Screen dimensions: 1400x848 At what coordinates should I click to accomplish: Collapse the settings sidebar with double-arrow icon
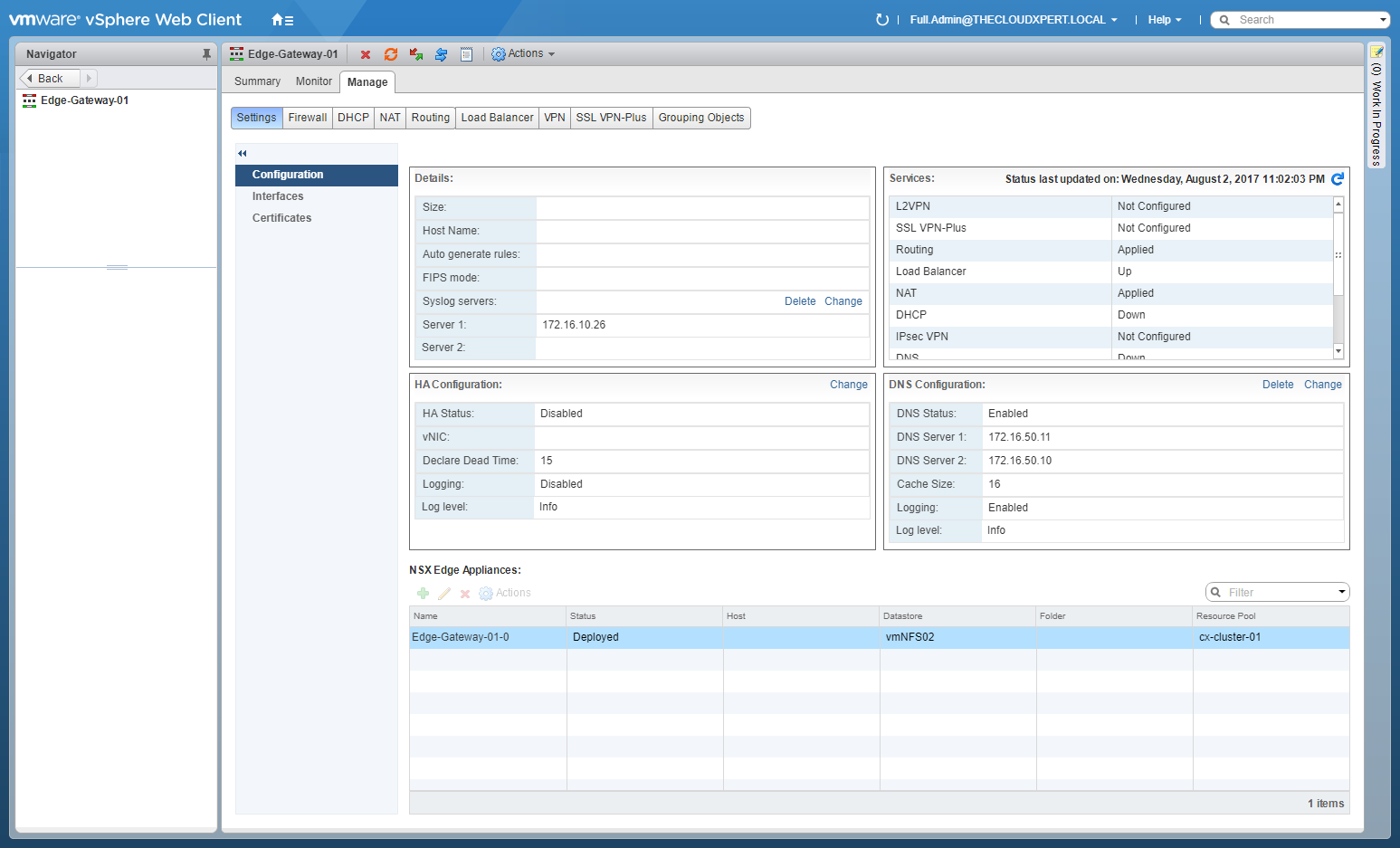243,153
